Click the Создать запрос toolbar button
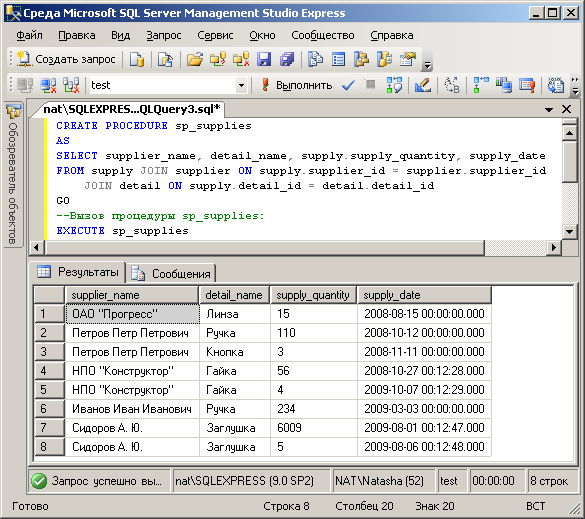585x519 pixels. tap(66, 59)
